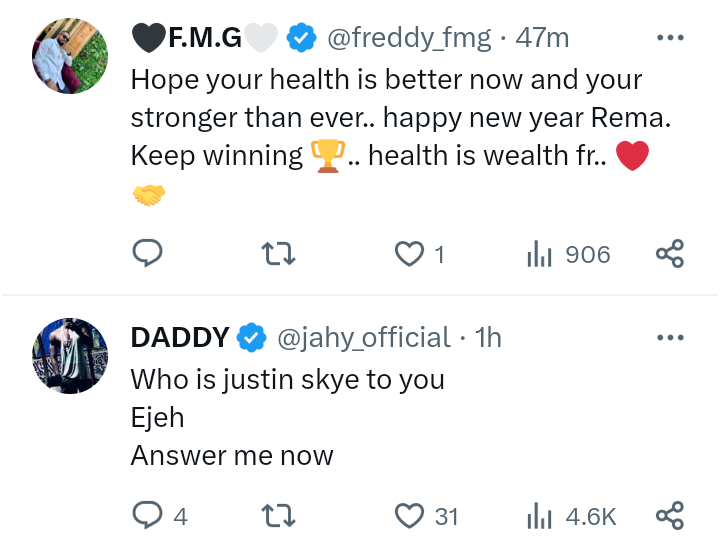Screen dimensions: 720x547
Task: Reply to the DADDY tweet
Action: 147,516
